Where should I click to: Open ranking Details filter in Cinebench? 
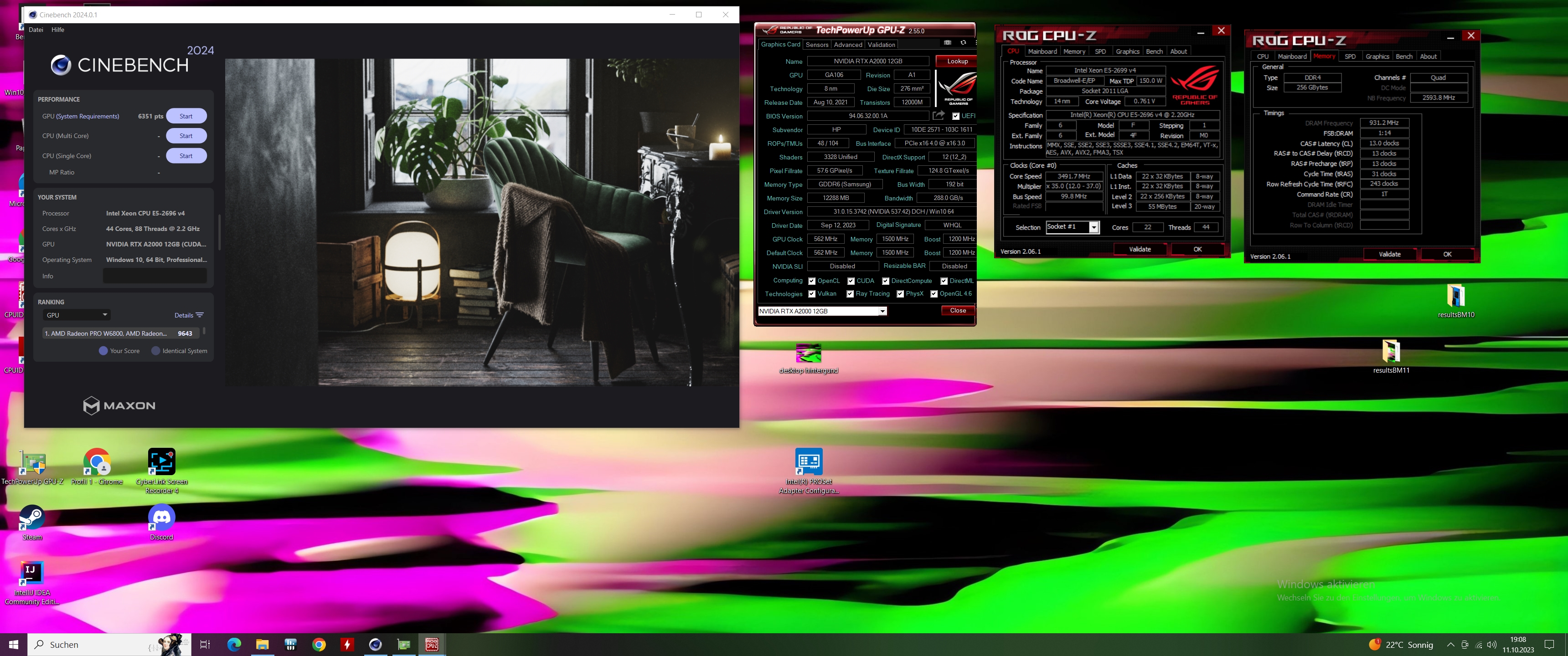189,315
